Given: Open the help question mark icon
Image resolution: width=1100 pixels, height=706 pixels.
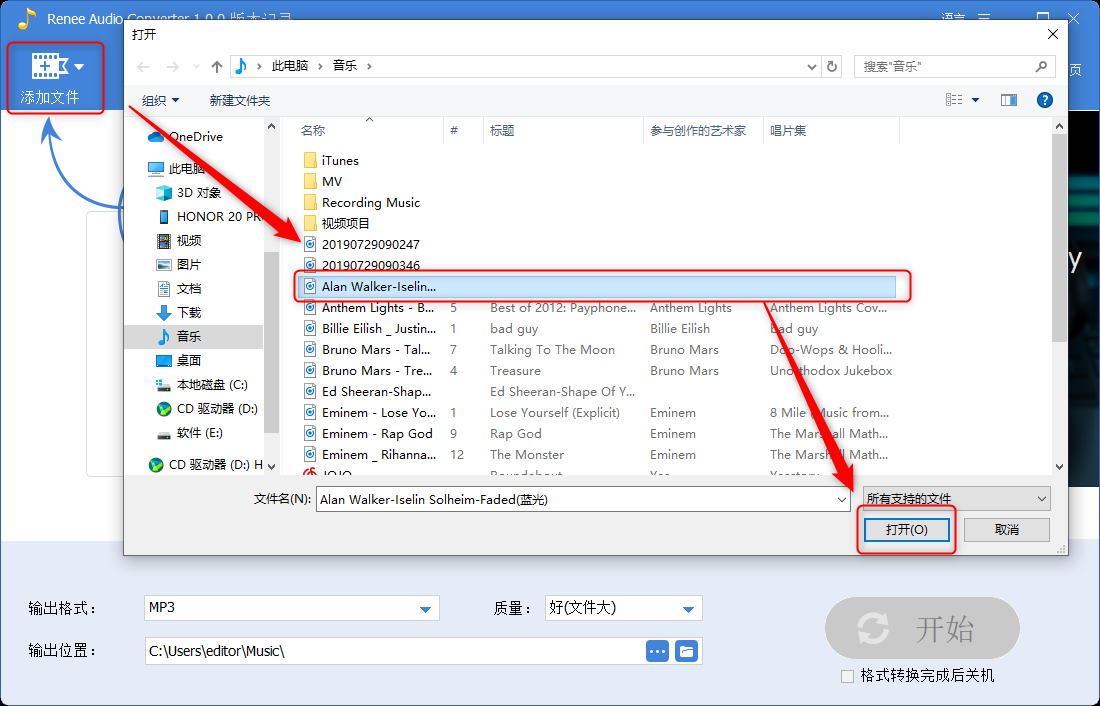Looking at the screenshot, I should pyautogui.click(x=1045, y=100).
